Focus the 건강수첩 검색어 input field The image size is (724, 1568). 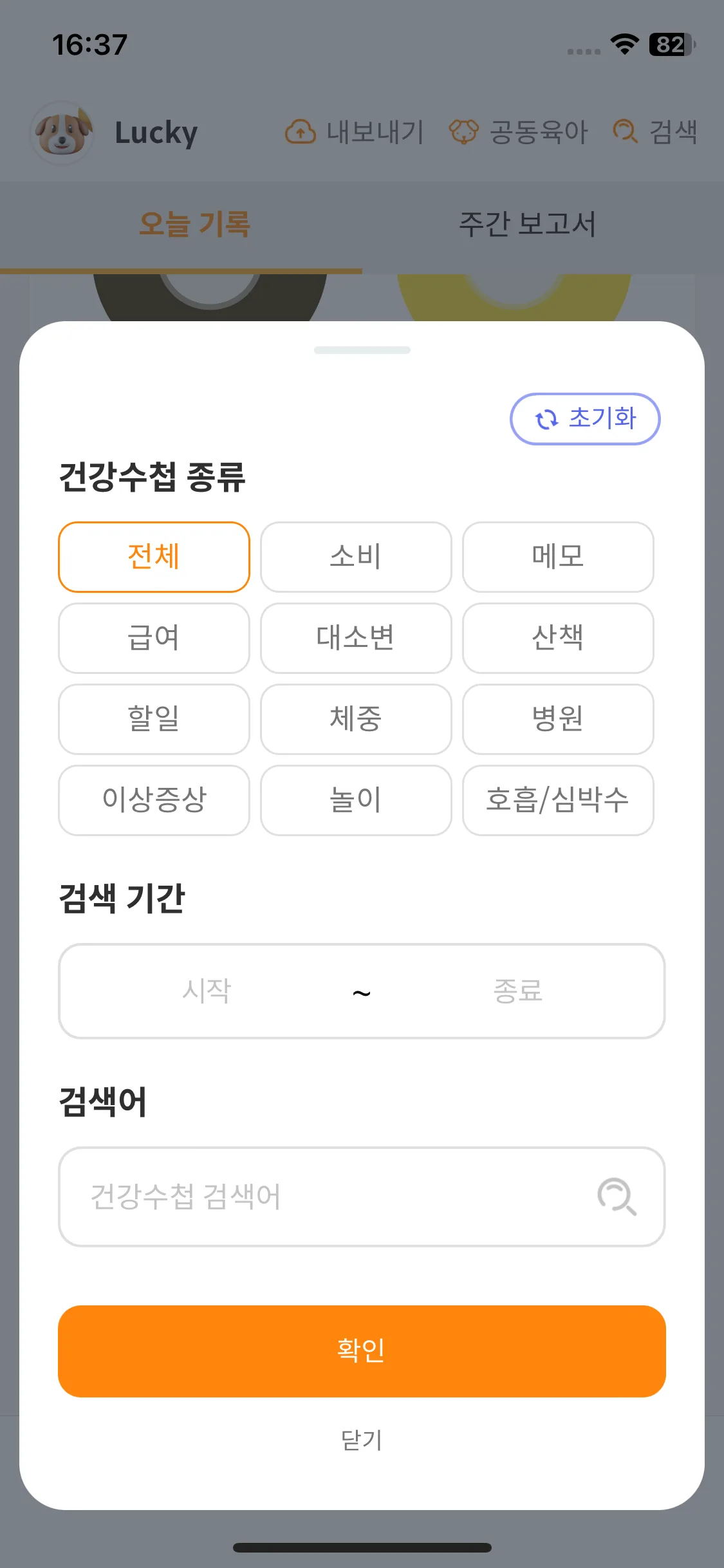click(x=362, y=1197)
